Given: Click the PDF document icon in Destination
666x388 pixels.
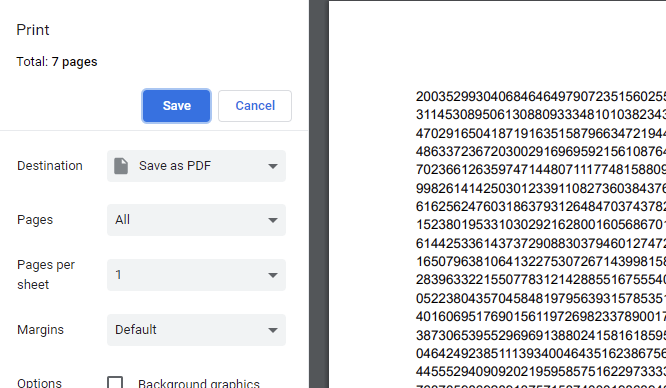Looking at the screenshot, I should 121,166.
